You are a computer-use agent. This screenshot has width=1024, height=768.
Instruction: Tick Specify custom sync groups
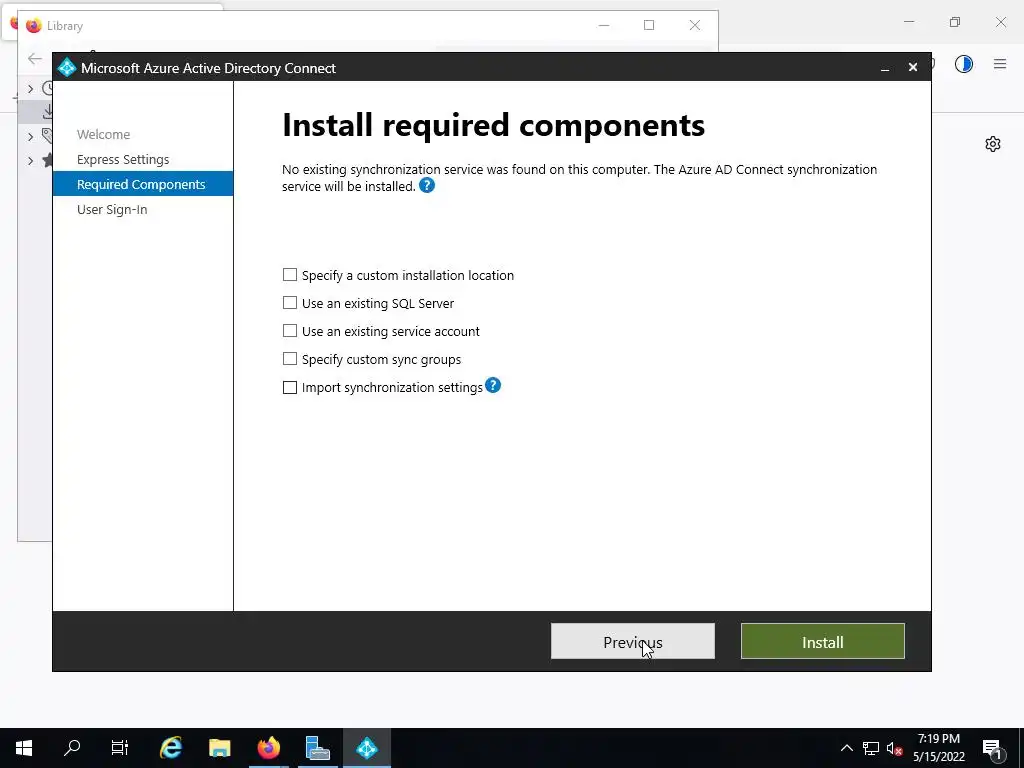point(289,359)
